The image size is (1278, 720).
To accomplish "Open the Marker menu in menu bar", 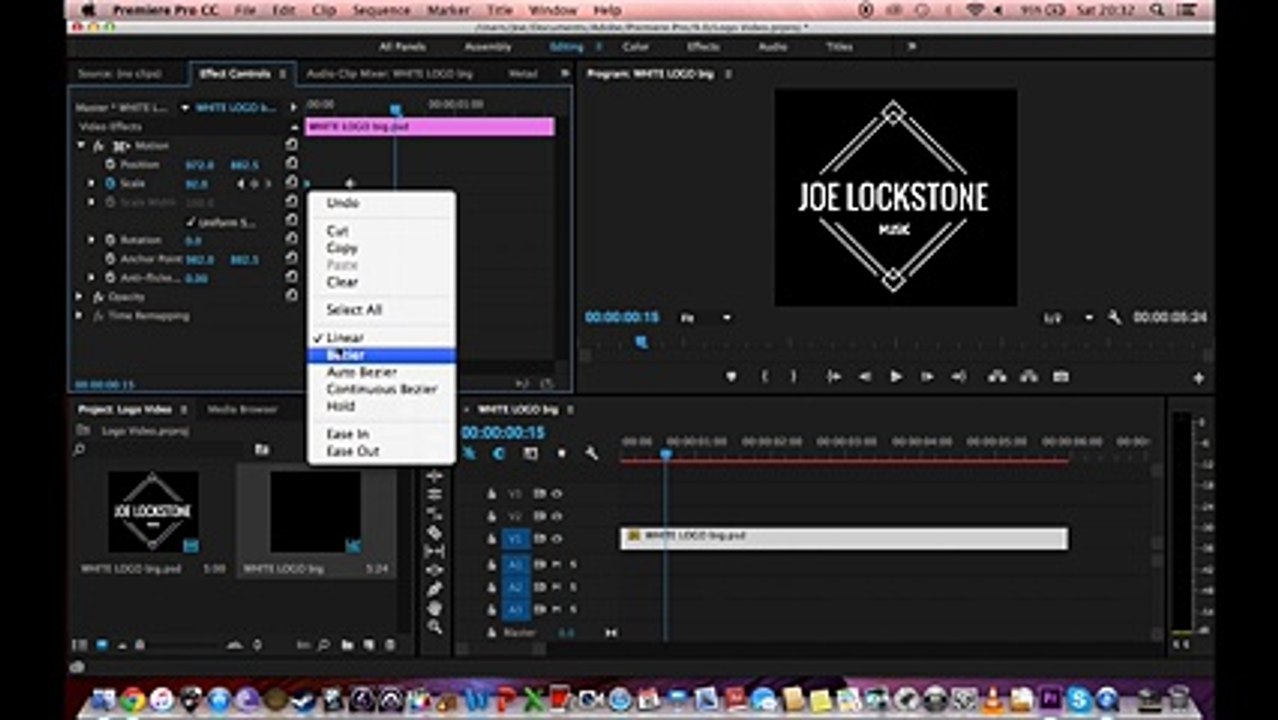I will coord(450,10).
